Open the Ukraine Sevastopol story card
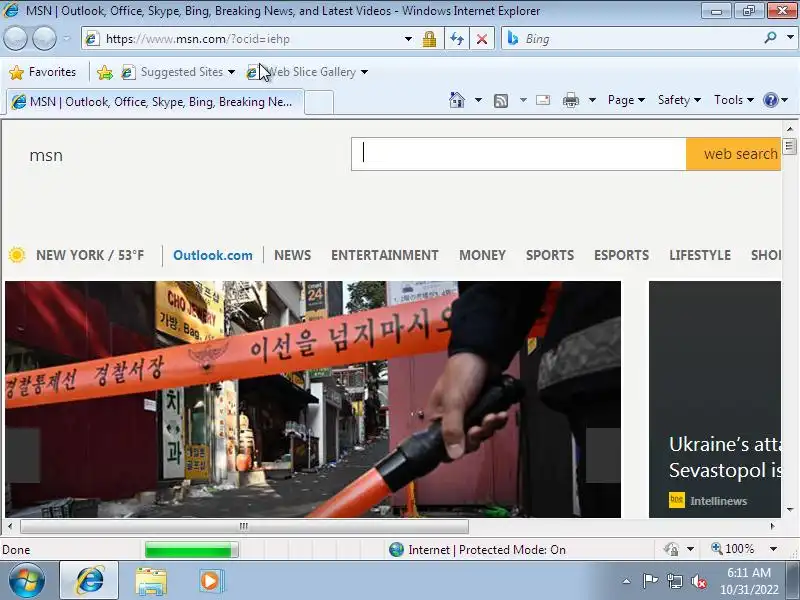 (x=715, y=399)
